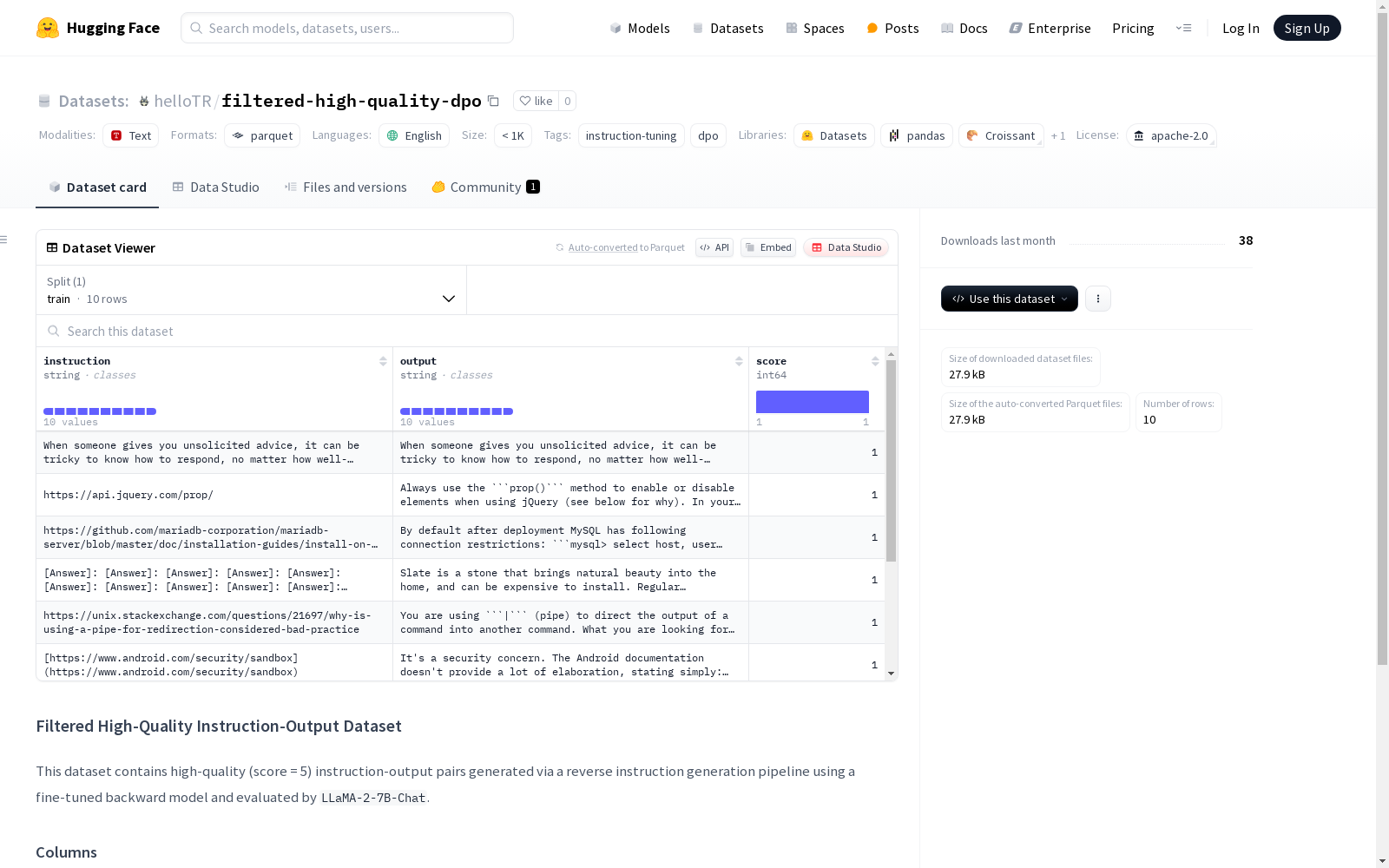This screenshot has height=868, width=1389.
Task: Select the parquet format tag
Action: point(262,135)
